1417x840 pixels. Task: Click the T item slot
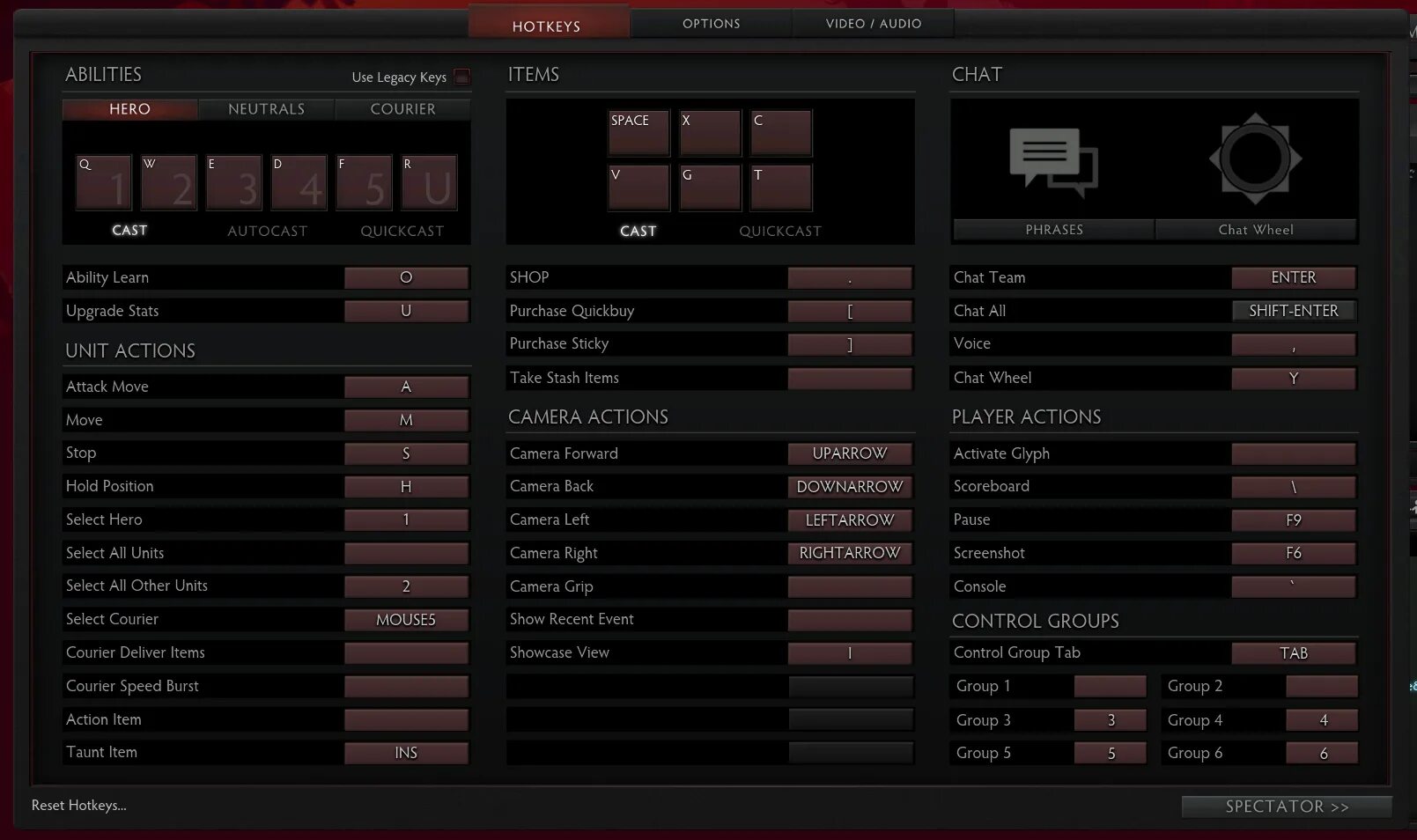coord(781,188)
